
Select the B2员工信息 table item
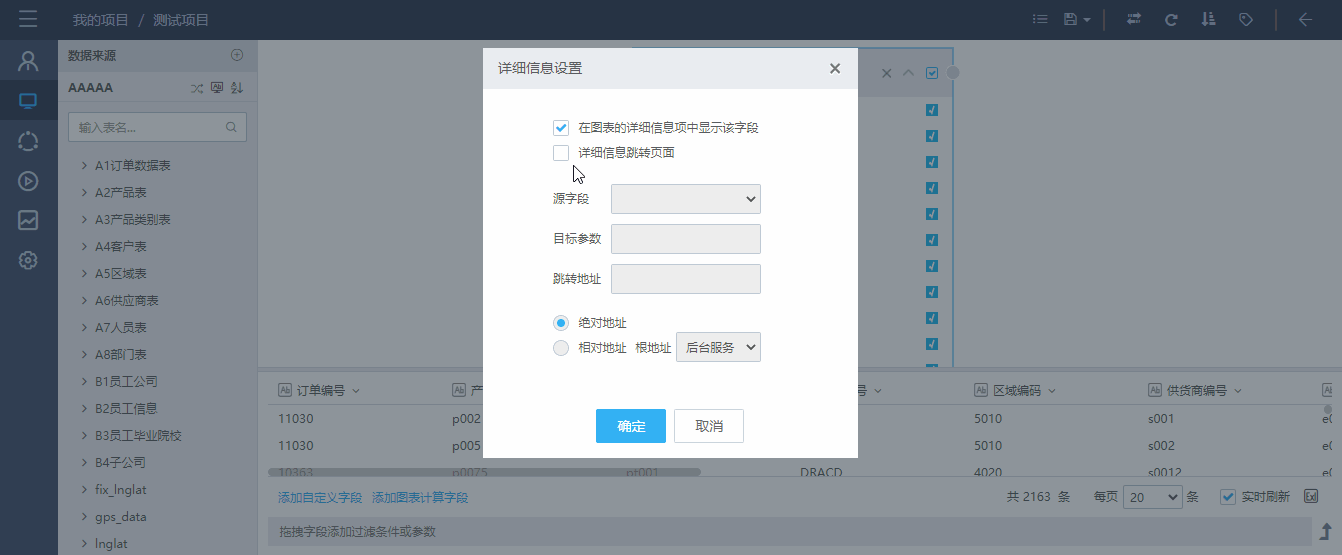(126, 408)
